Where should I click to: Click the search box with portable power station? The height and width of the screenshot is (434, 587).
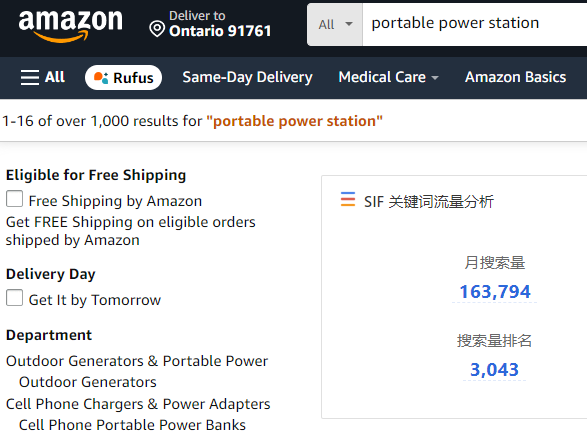tap(475, 25)
